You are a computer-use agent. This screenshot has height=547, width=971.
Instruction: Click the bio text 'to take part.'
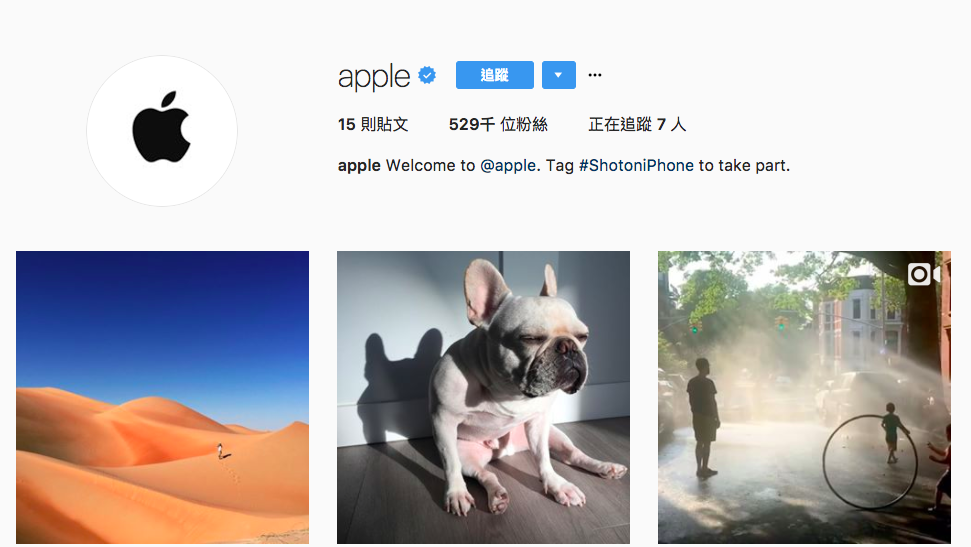744,166
